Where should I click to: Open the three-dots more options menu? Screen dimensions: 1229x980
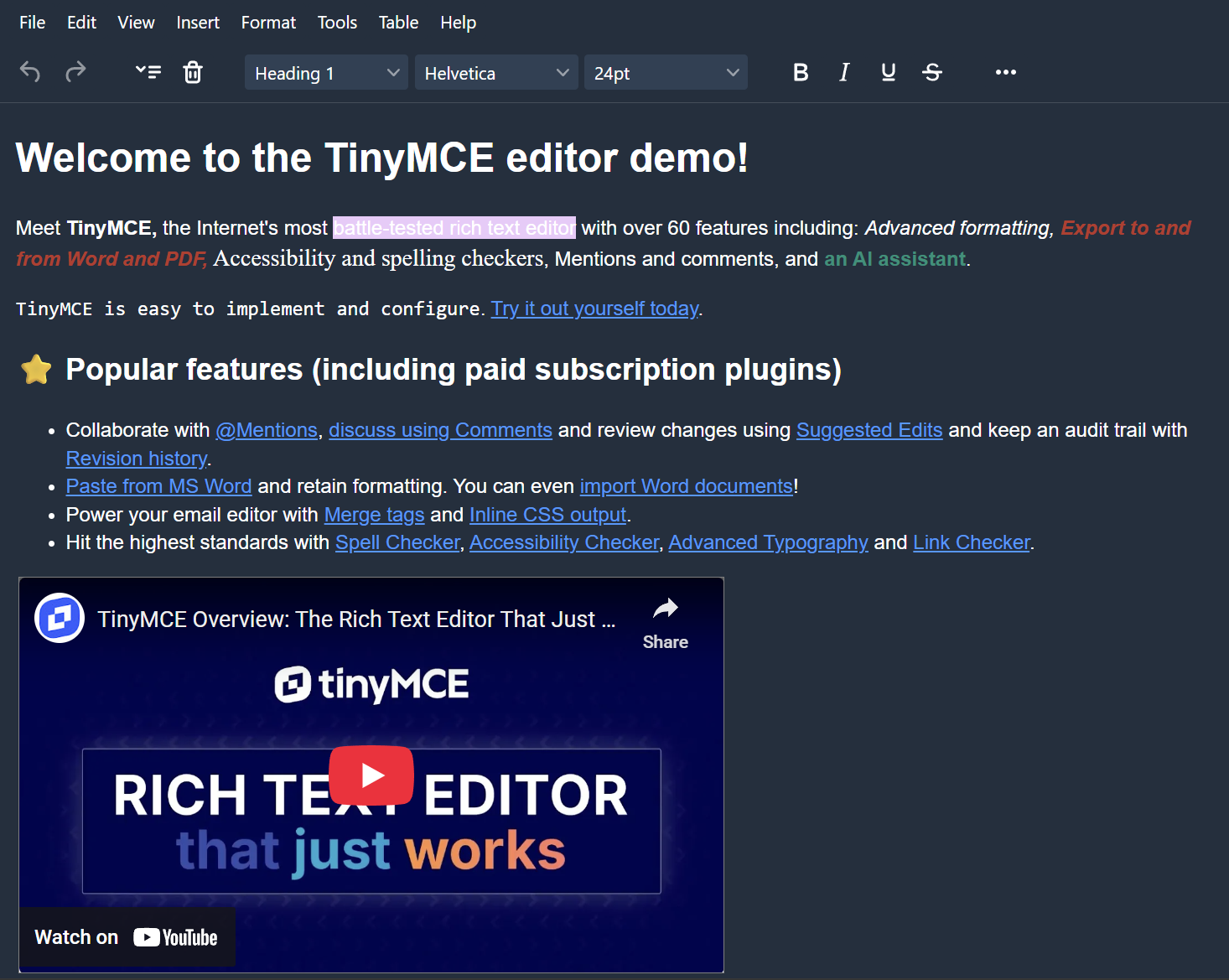pos(1006,72)
